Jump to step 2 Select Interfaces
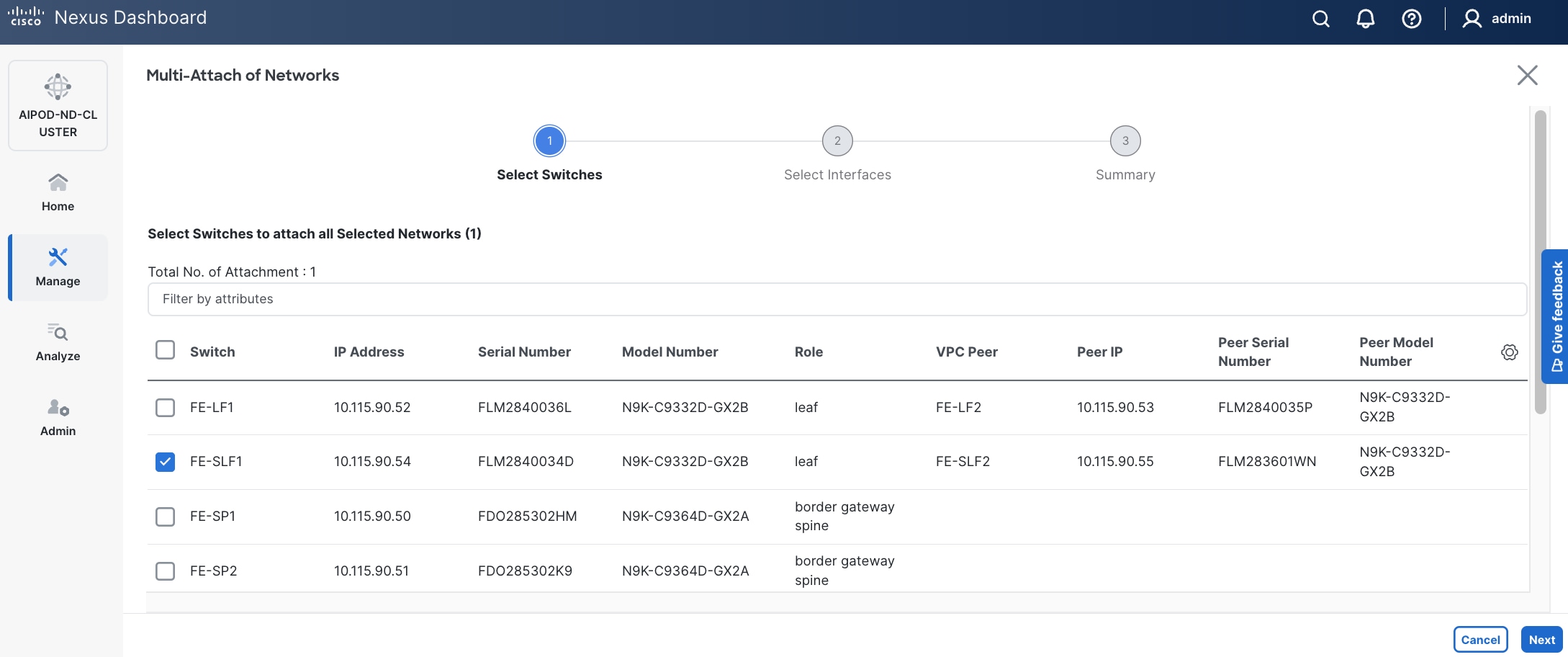 (x=837, y=141)
